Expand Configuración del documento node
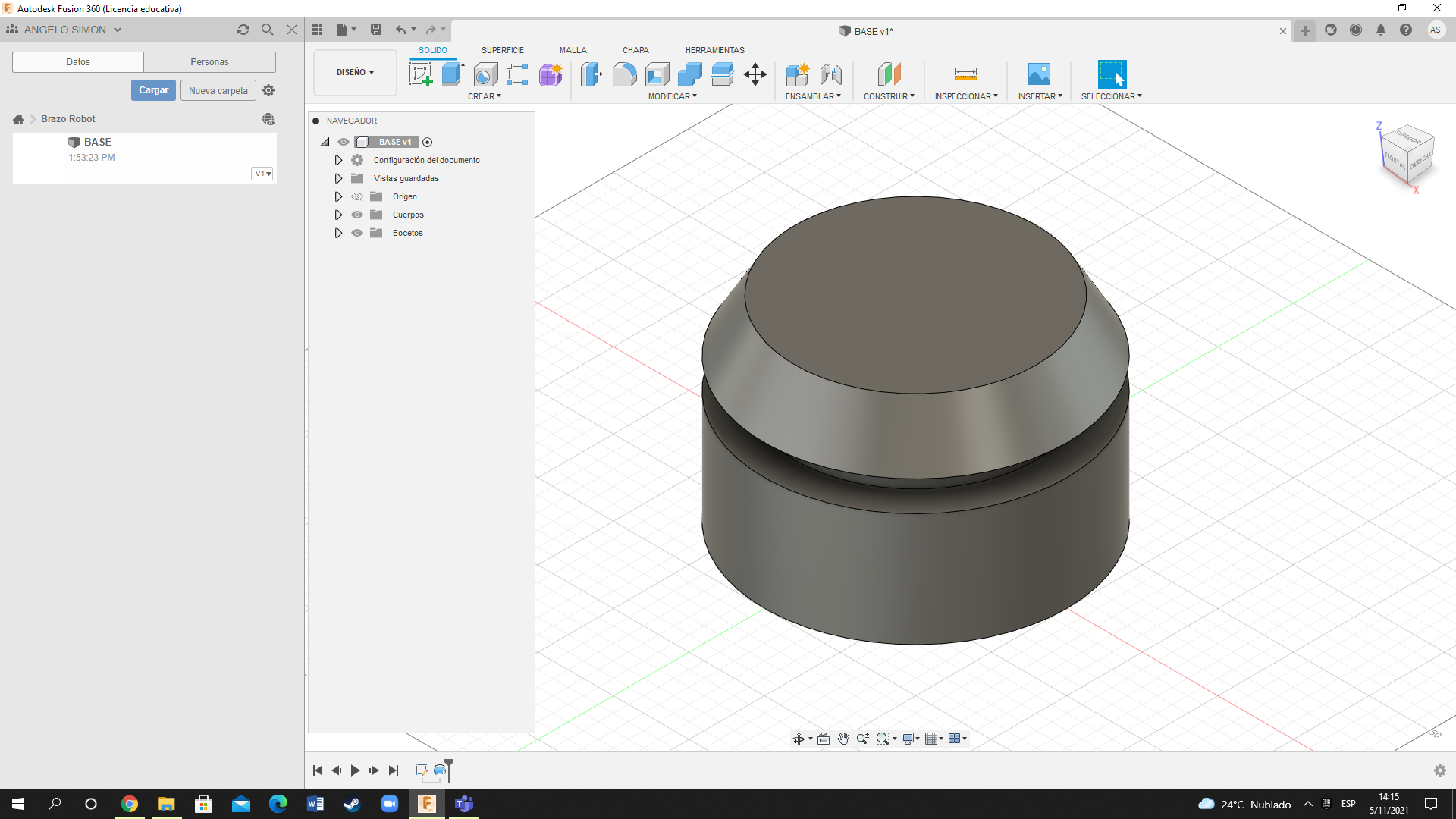1456x819 pixels. click(338, 160)
